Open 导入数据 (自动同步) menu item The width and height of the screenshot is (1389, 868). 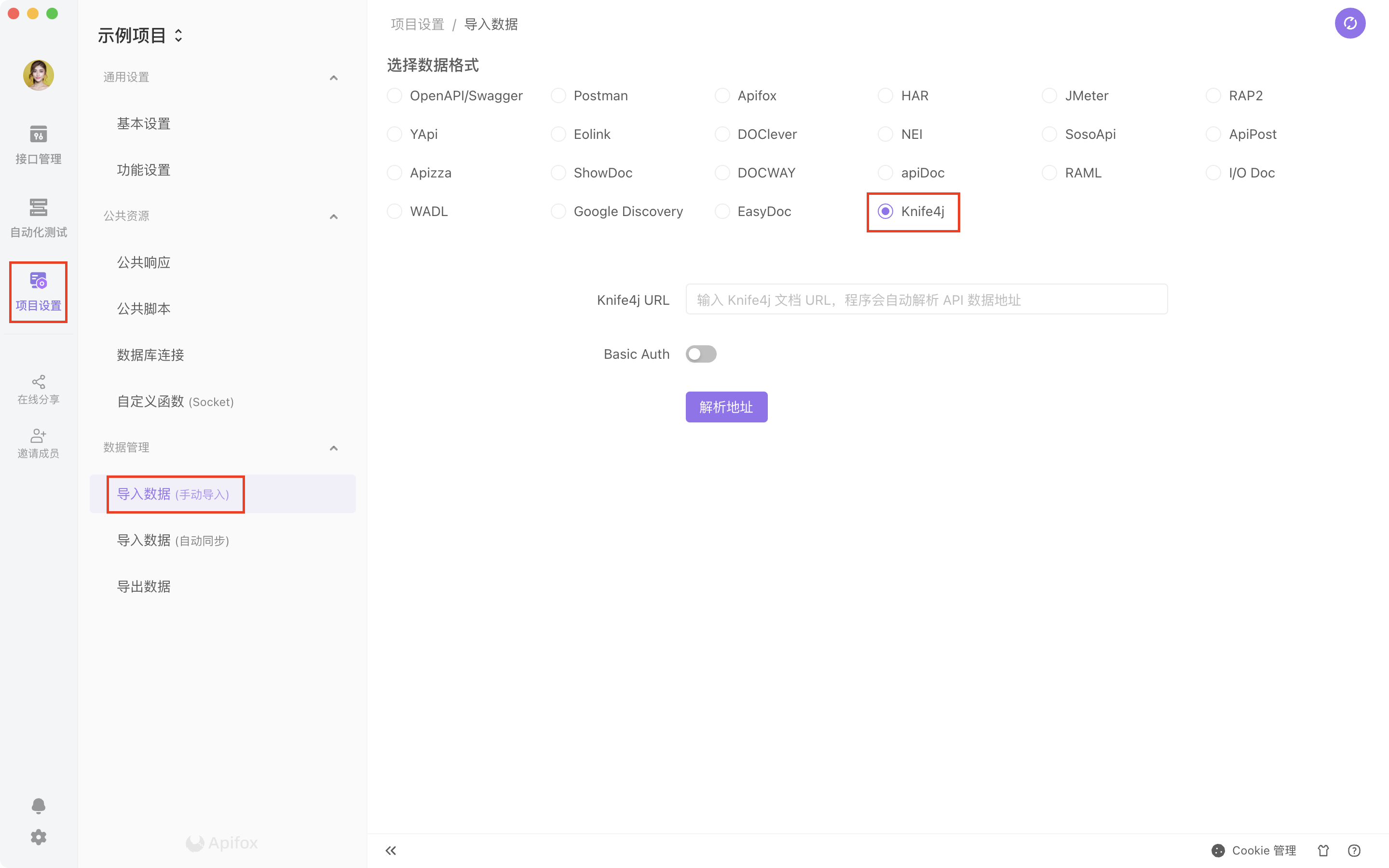click(173, 540)
